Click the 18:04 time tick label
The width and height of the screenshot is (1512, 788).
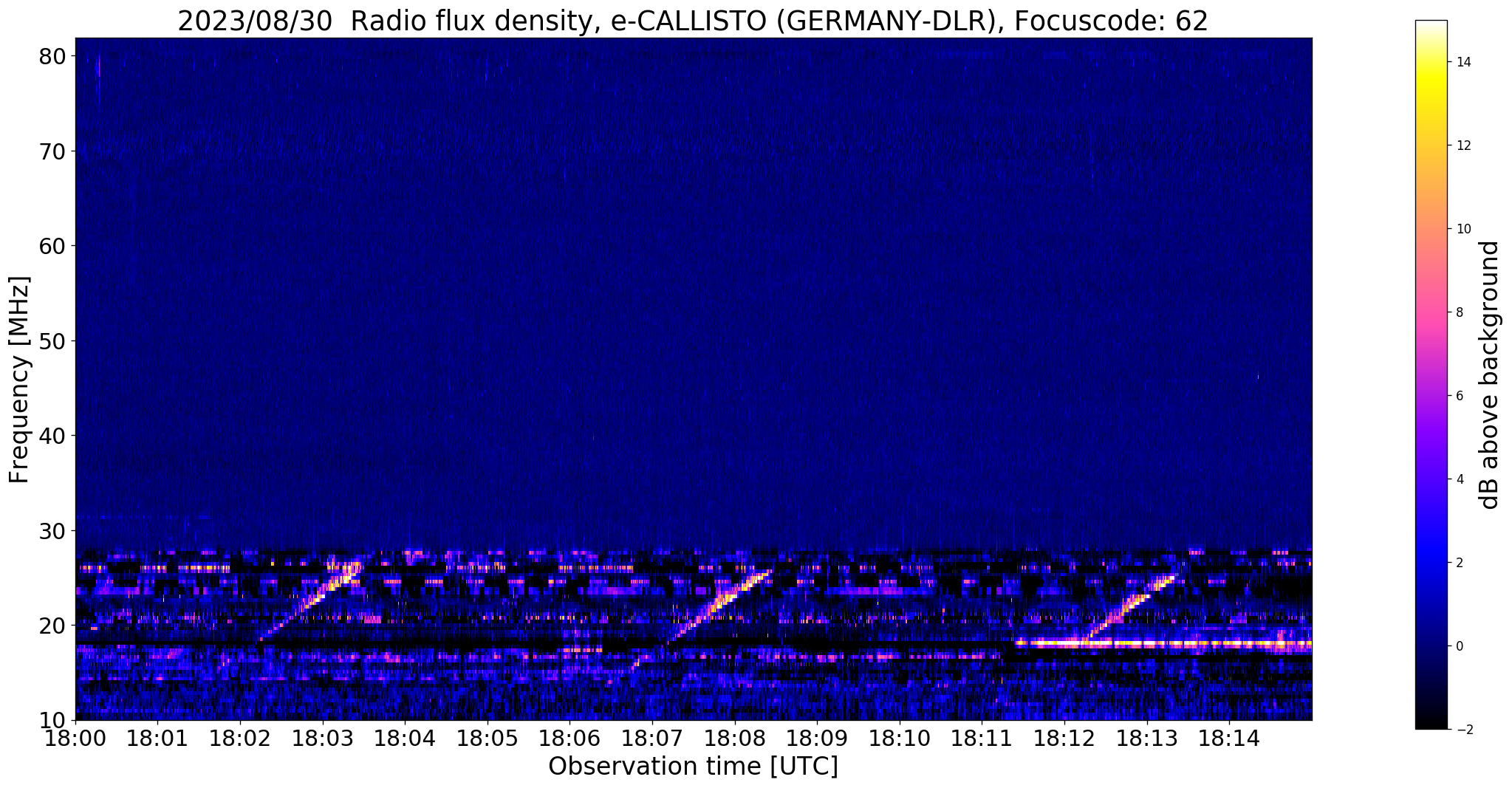click(x=405, y=738)
